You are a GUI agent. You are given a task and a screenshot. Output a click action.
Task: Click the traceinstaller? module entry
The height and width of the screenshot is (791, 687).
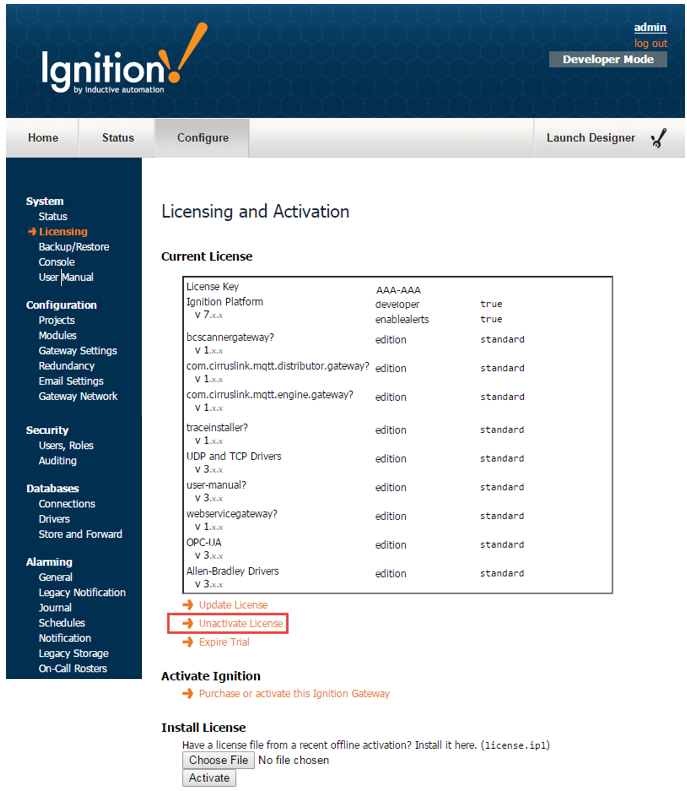click(x=217, y=427)
